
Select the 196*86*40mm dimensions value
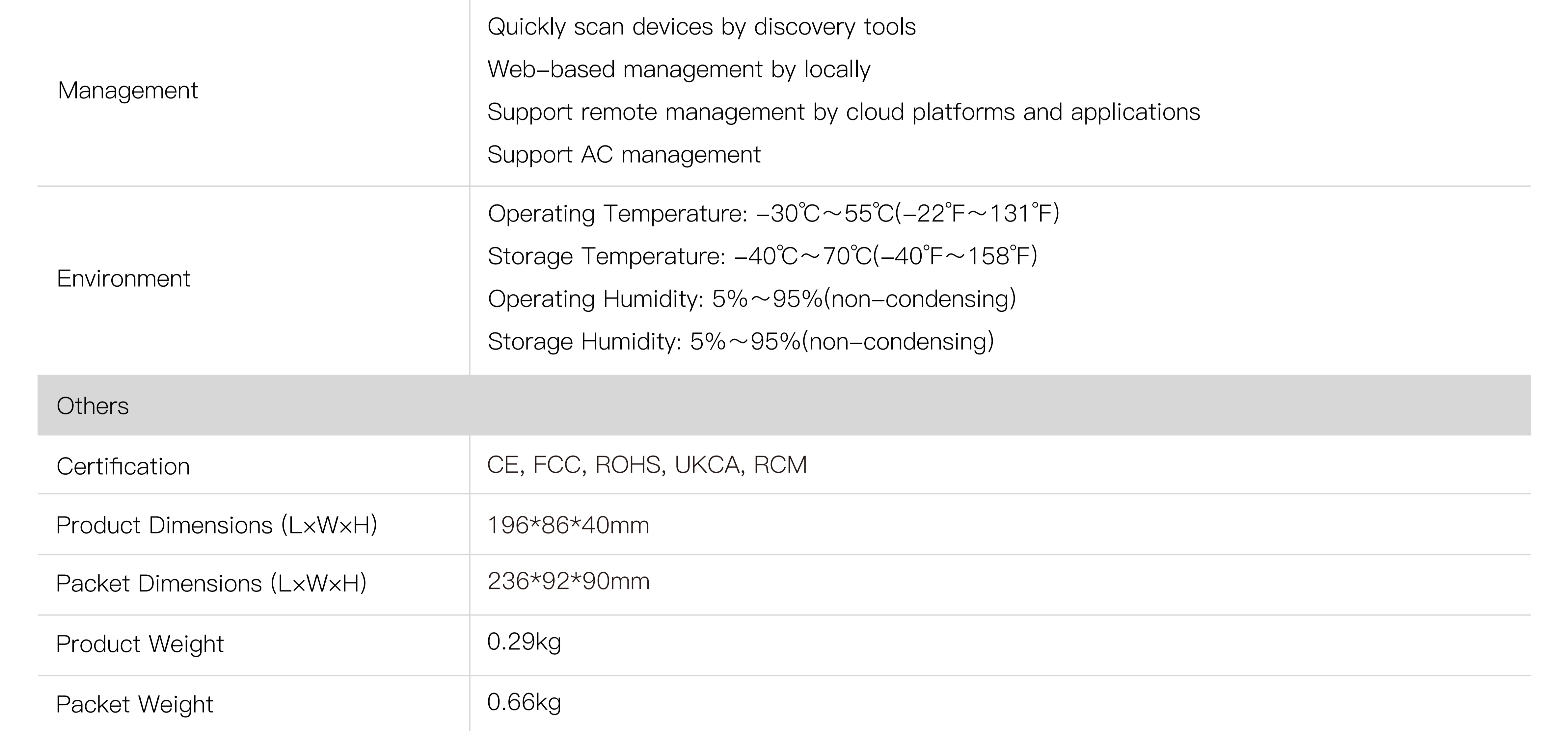click(x=569, y=525)
